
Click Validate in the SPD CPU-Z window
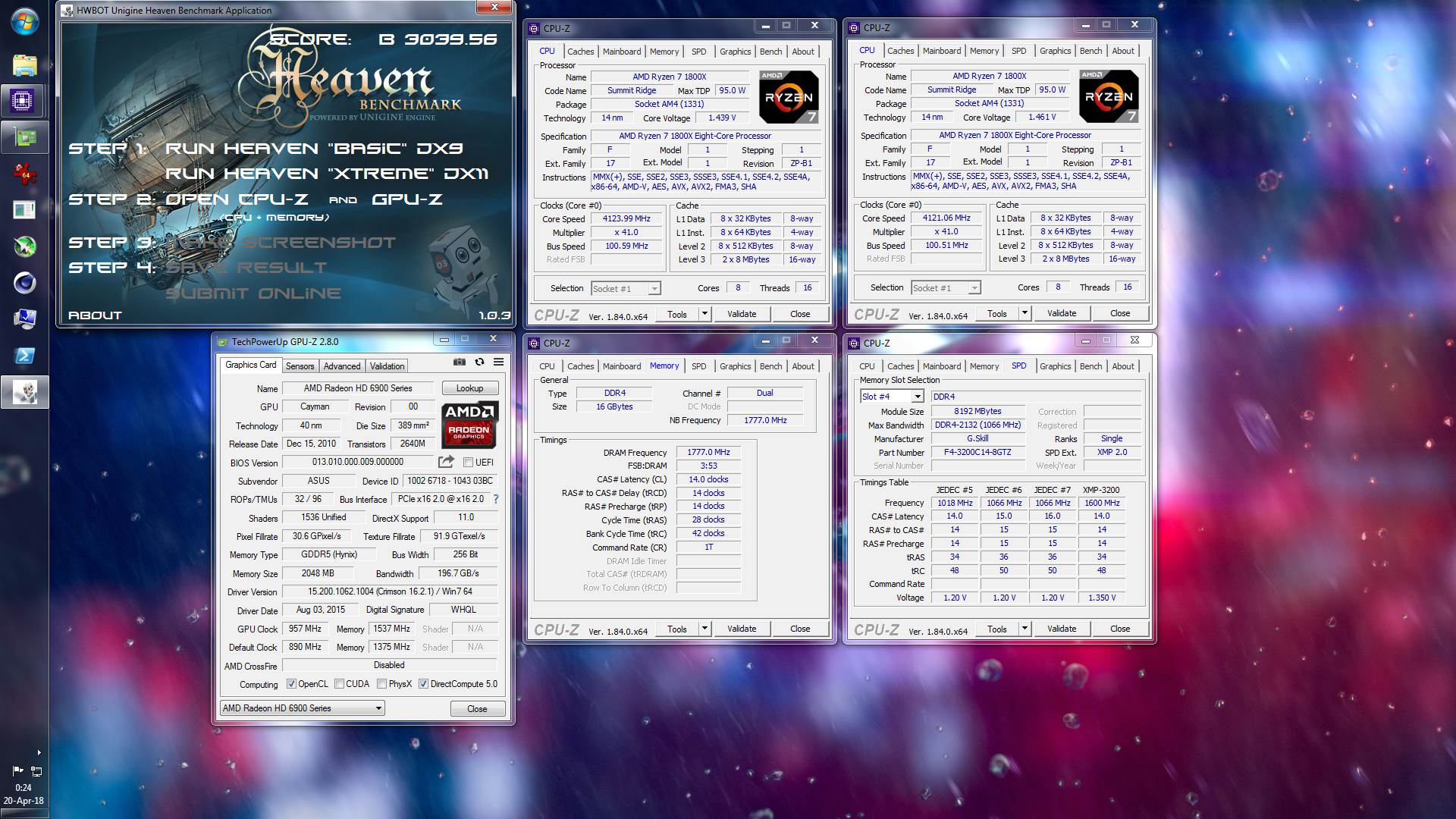click(x=1062, y=629)
